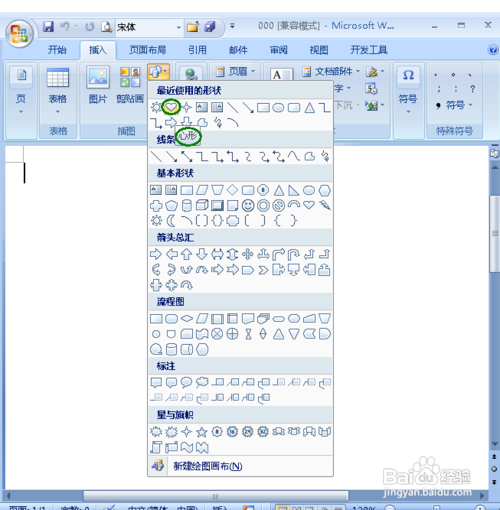Image resolution: width=500 pixels, height=510 pixels.
Task: Open the Ω 符号 symbol dropdown
Action: pos(408,90)
